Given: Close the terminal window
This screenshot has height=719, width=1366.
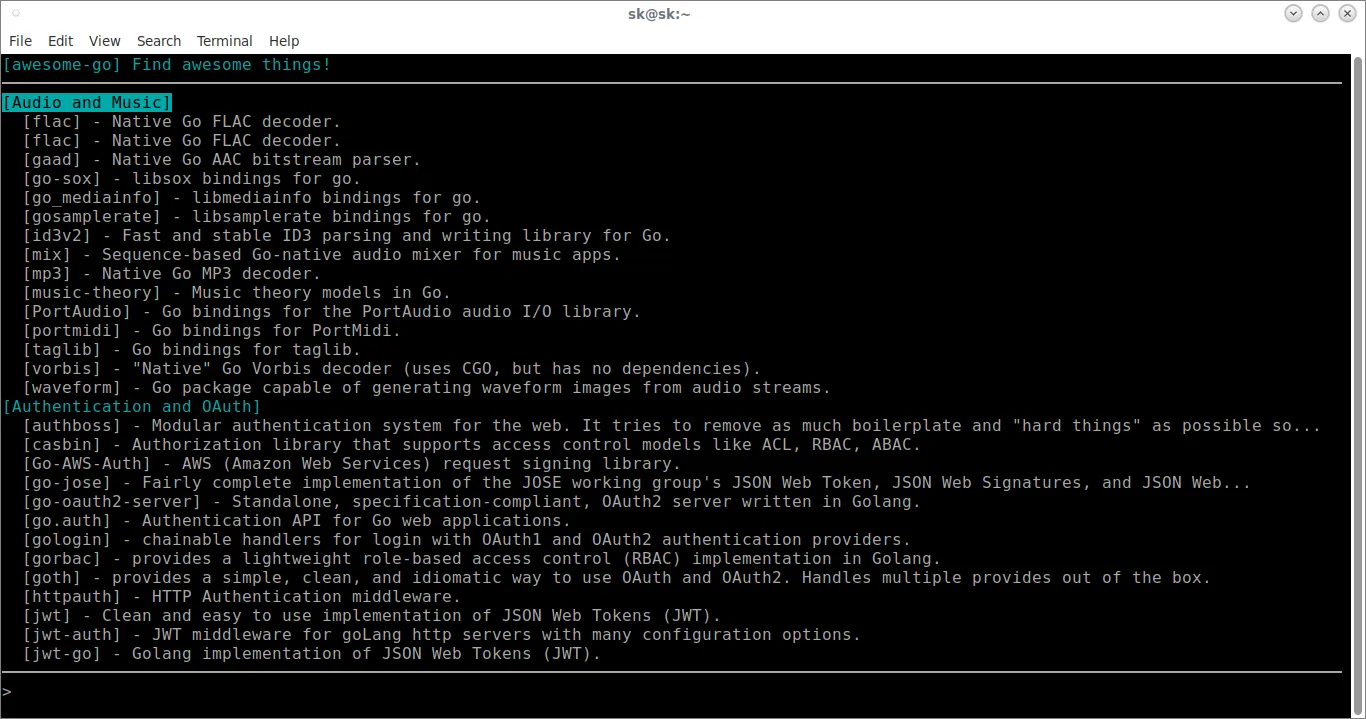Looking at the screenshot, I should click(x=1347, y=13).
